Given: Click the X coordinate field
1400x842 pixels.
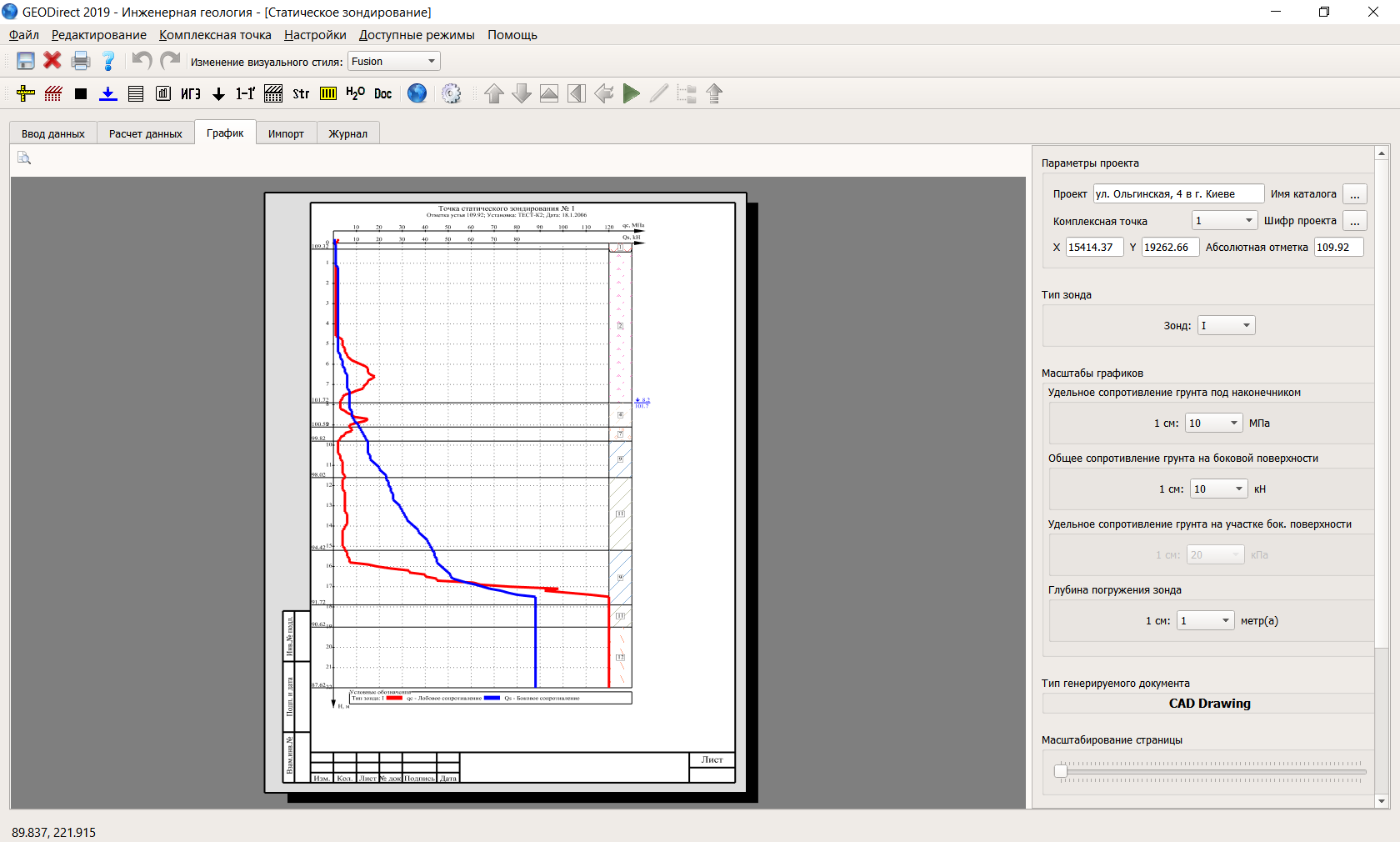Looking at the screenshot, I should (1094, 247).
